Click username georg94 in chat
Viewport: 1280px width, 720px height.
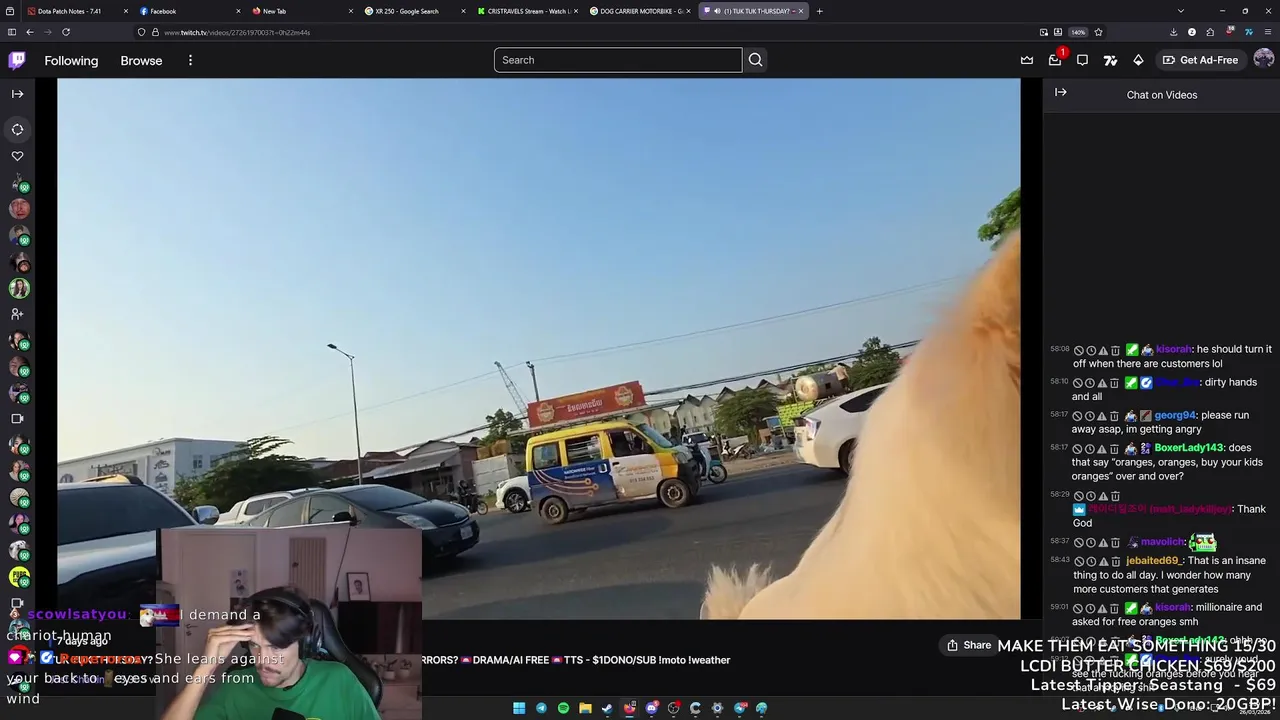click(x=1175, y=415)
